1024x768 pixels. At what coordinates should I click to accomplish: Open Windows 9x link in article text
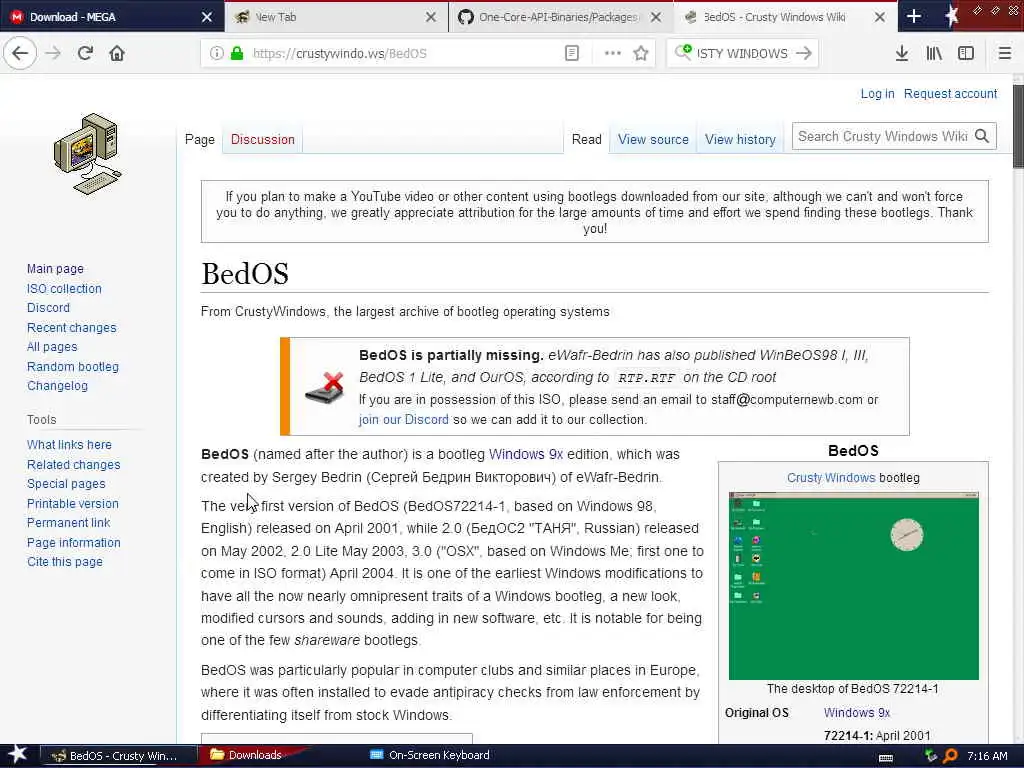526,454
